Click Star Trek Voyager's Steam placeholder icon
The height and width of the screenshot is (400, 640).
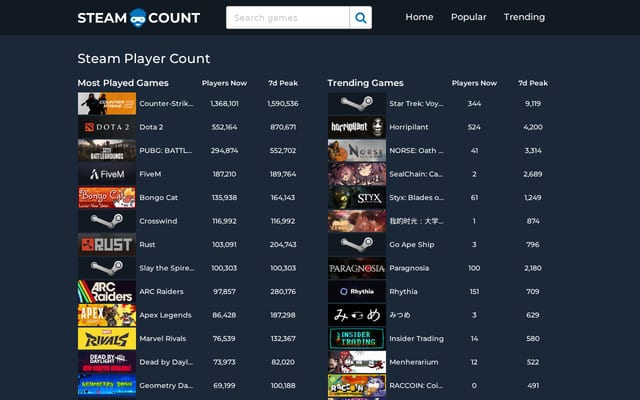coord(357,104)
